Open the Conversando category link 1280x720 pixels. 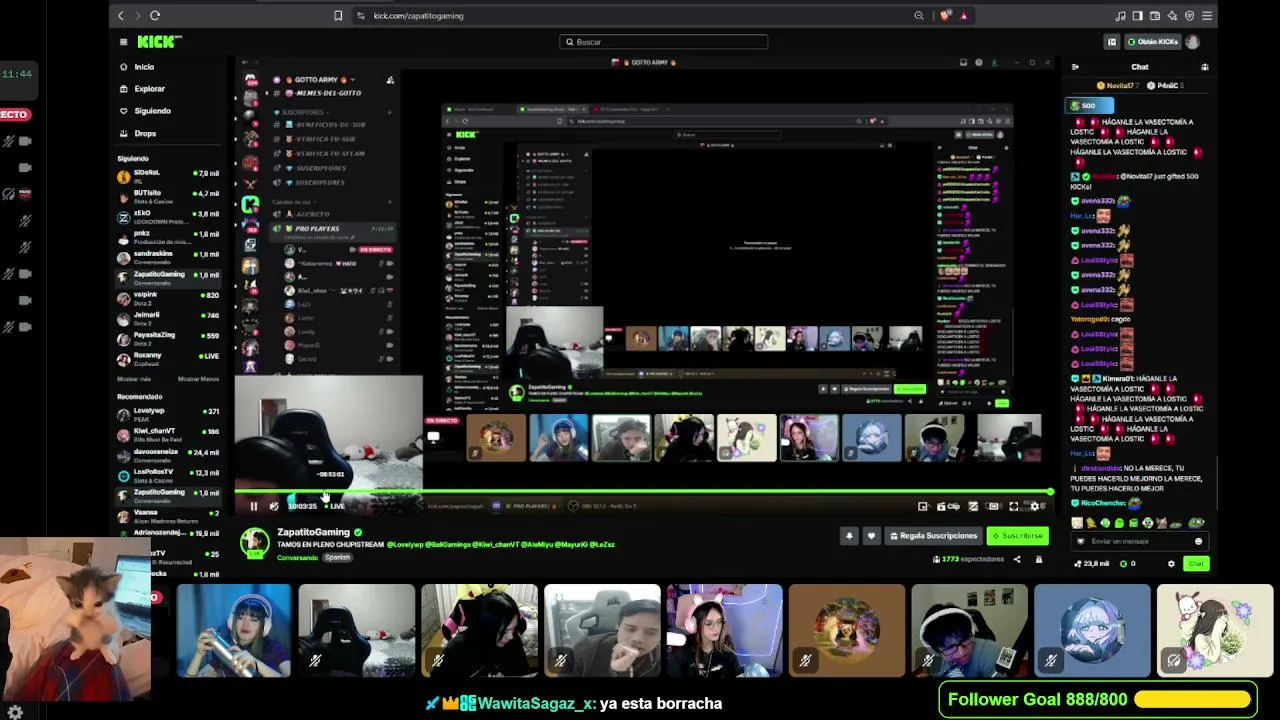[297, 557]
